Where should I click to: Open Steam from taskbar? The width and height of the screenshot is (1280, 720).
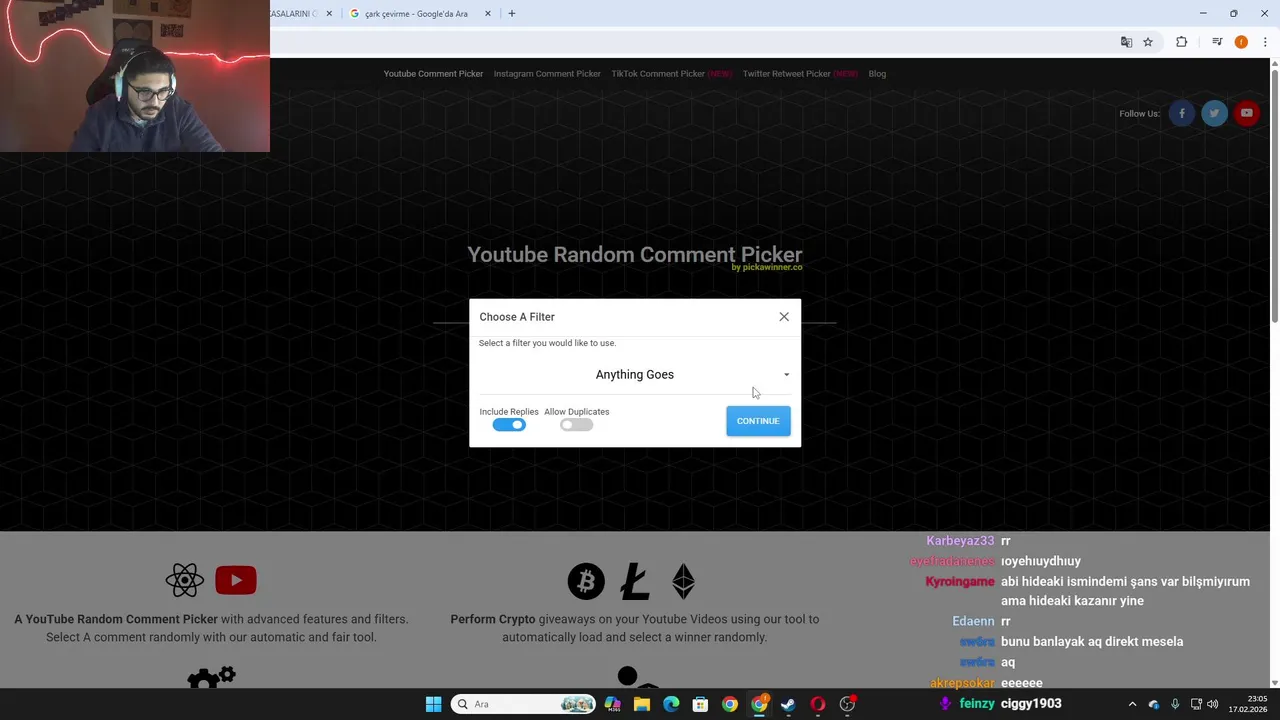[788, 704]
